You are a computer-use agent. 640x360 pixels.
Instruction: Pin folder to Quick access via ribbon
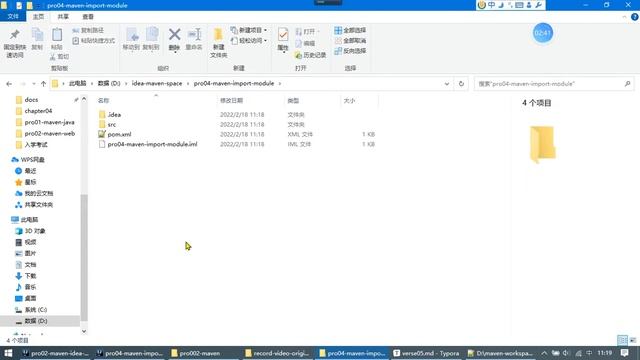(15, 43)
